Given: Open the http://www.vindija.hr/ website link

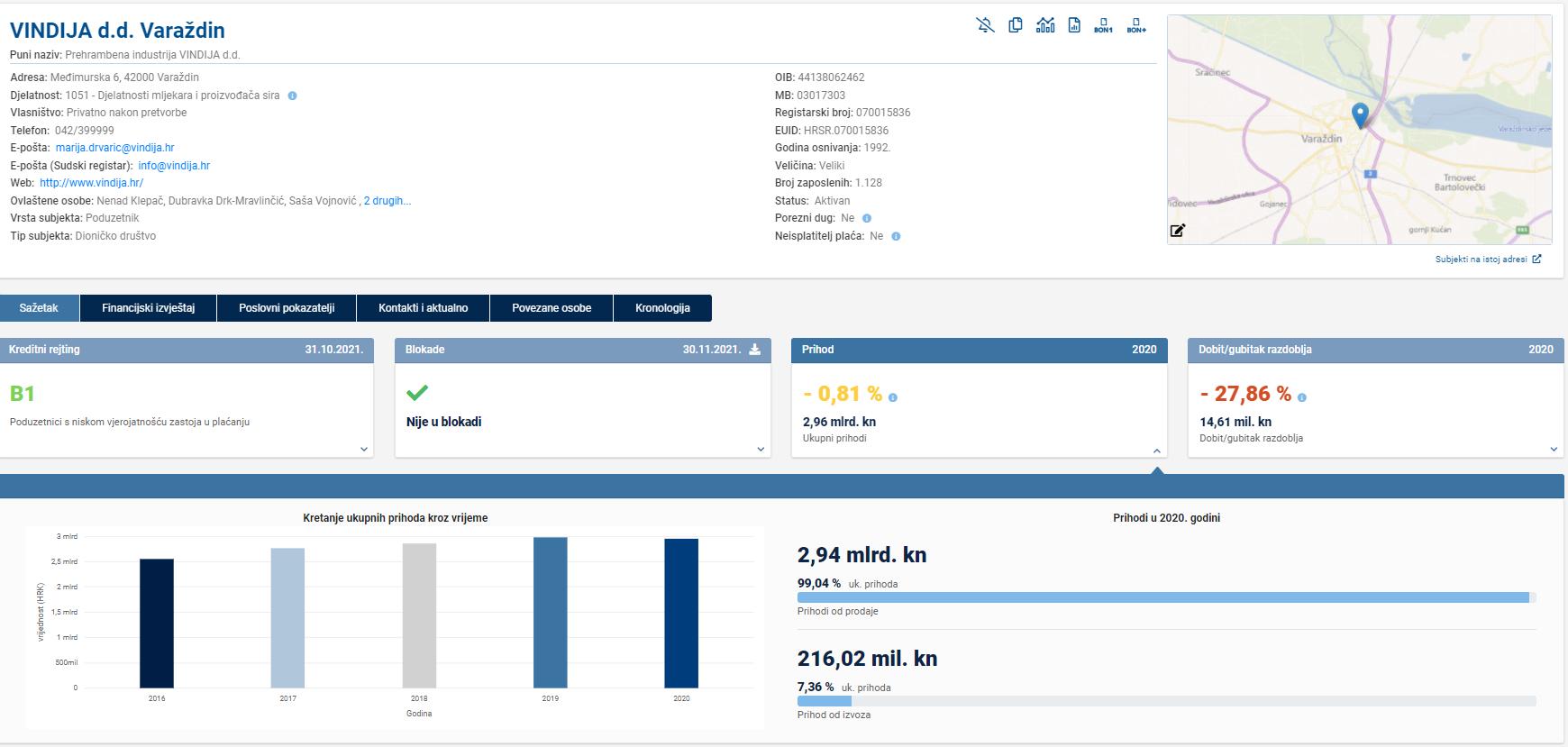Looking at the screenshot, I should [x=91, y=183].
